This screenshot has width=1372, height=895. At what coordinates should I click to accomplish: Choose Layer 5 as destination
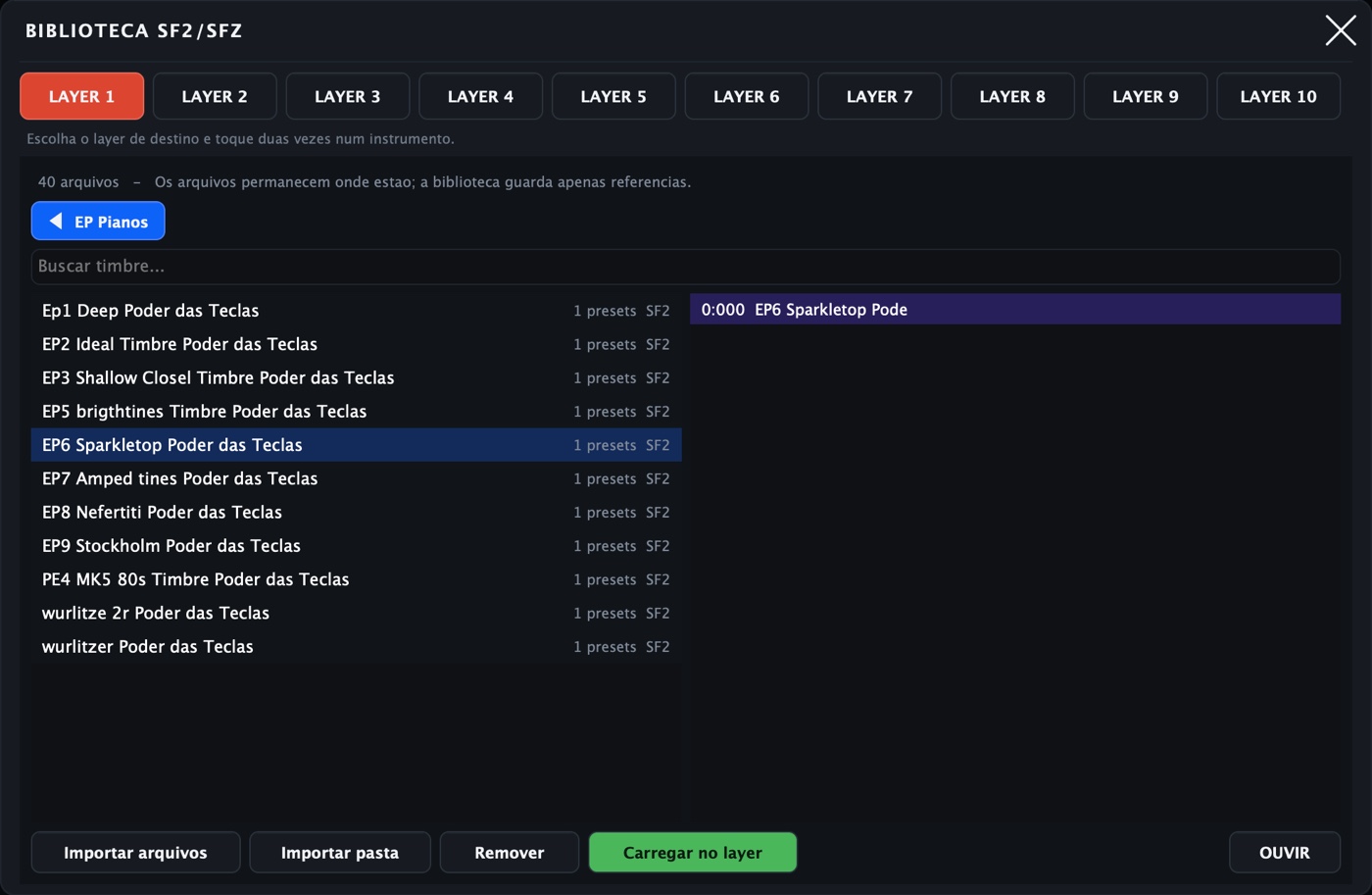(613, 96)
